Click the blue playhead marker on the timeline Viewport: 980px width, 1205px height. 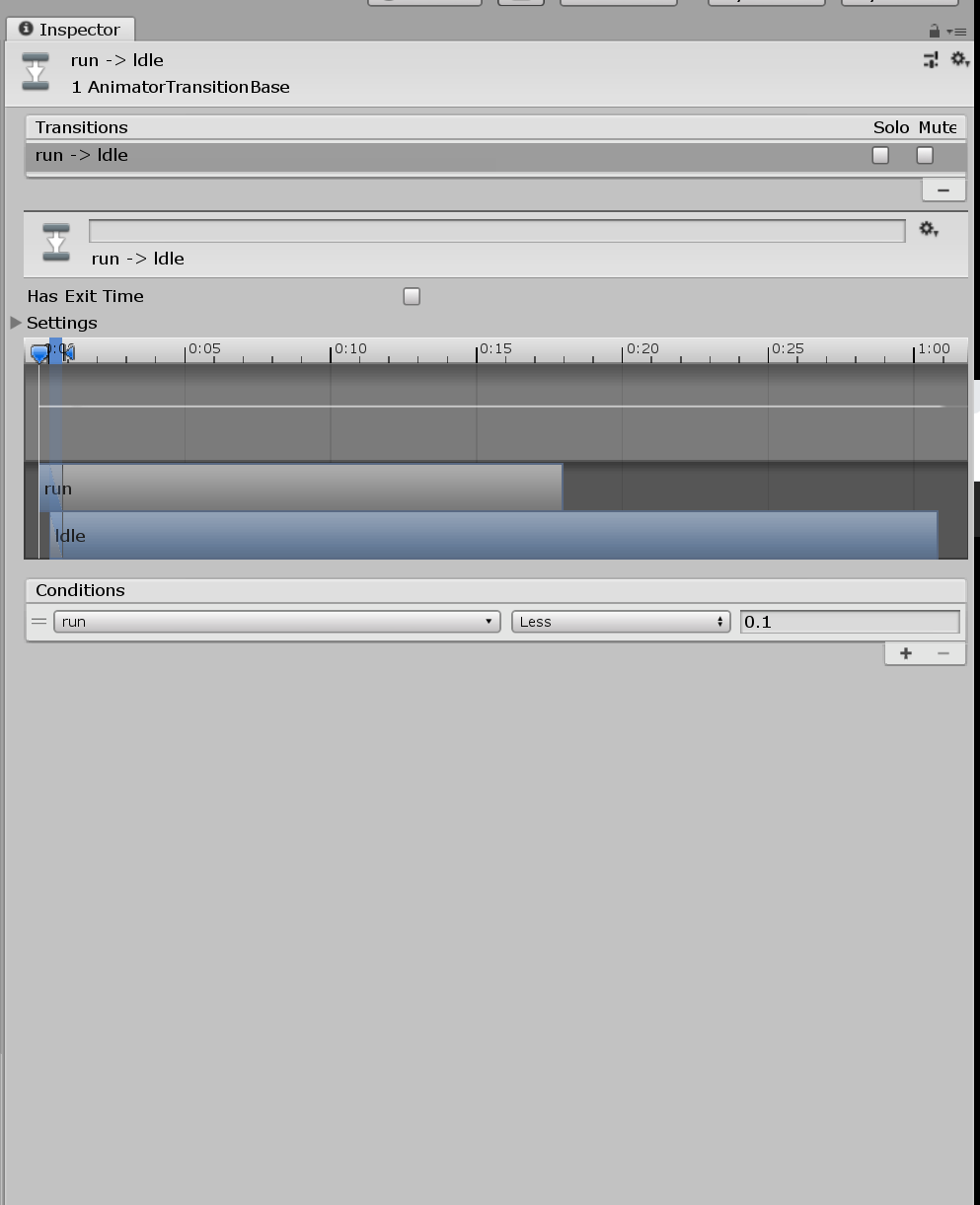point(39,352)
